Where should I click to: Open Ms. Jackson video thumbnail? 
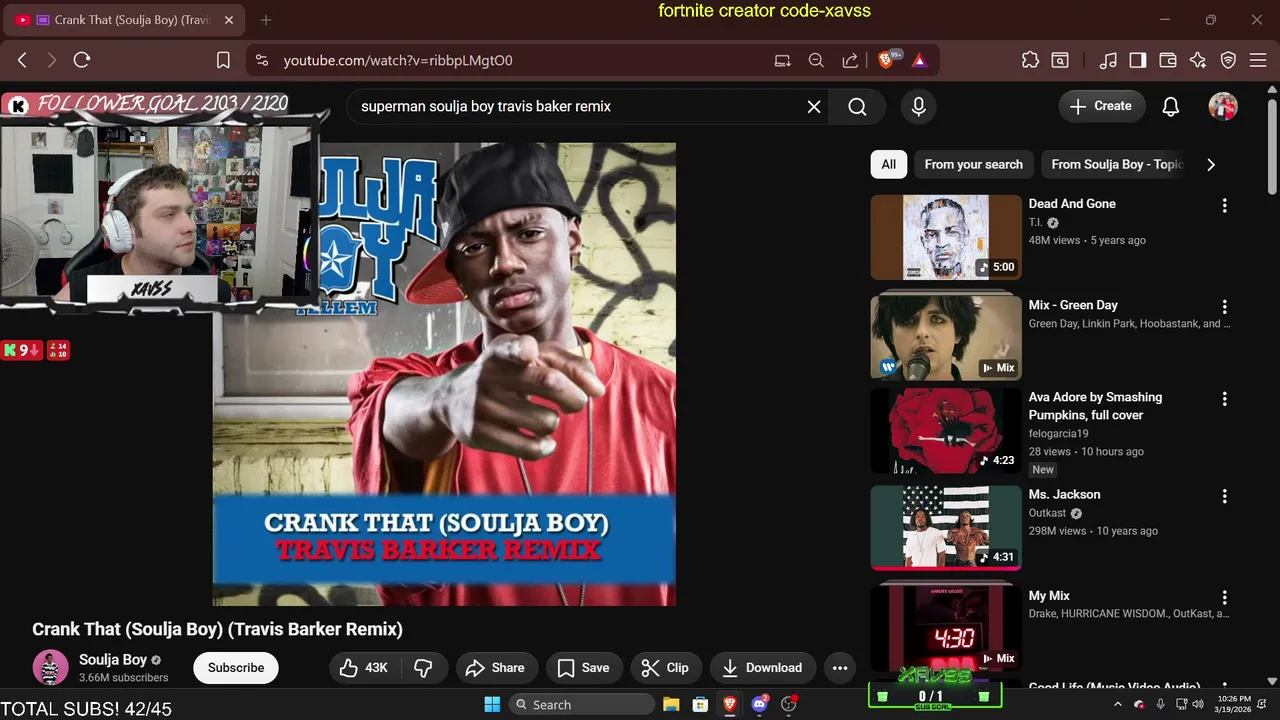pos(946,528)
